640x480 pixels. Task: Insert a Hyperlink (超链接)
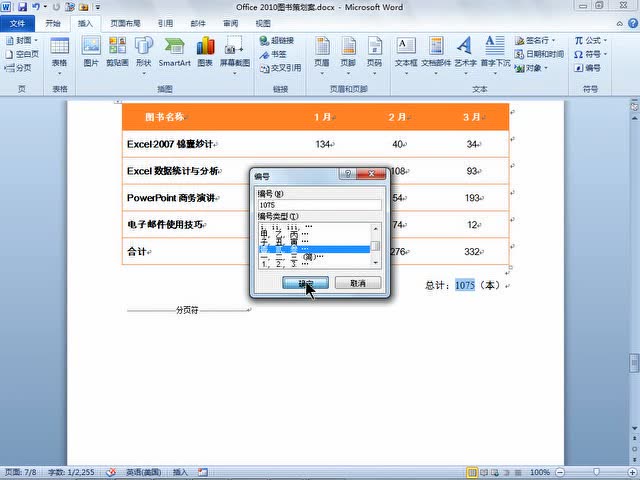tap(277, 40)
